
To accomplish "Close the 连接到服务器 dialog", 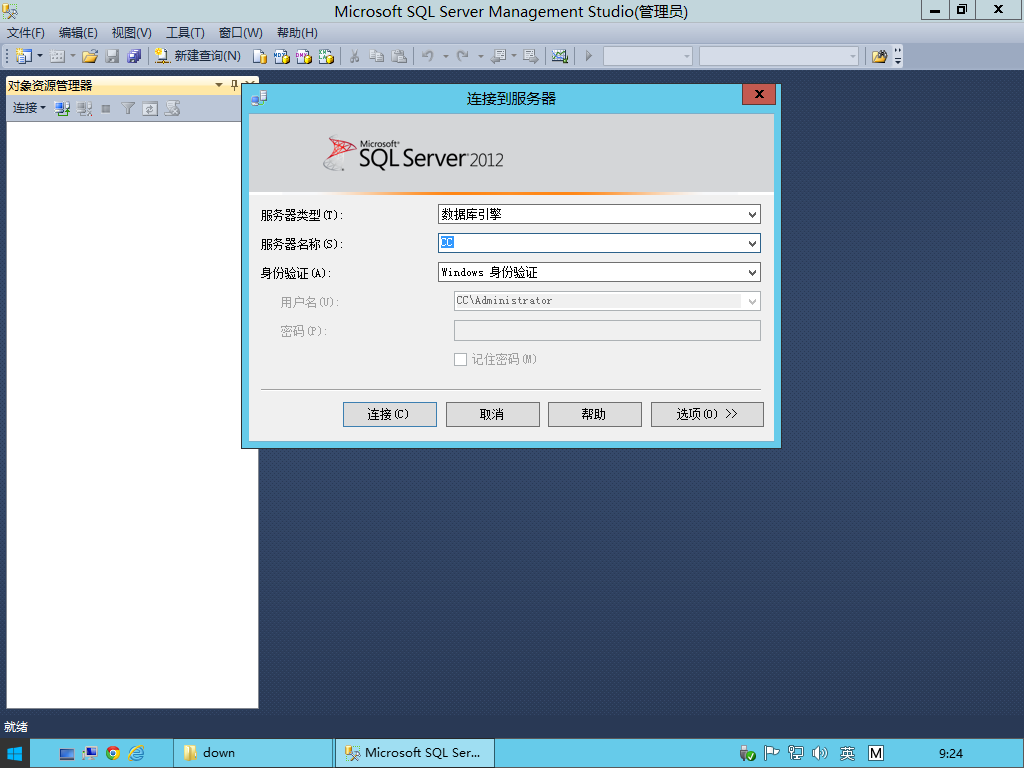I will coord(759,94).
